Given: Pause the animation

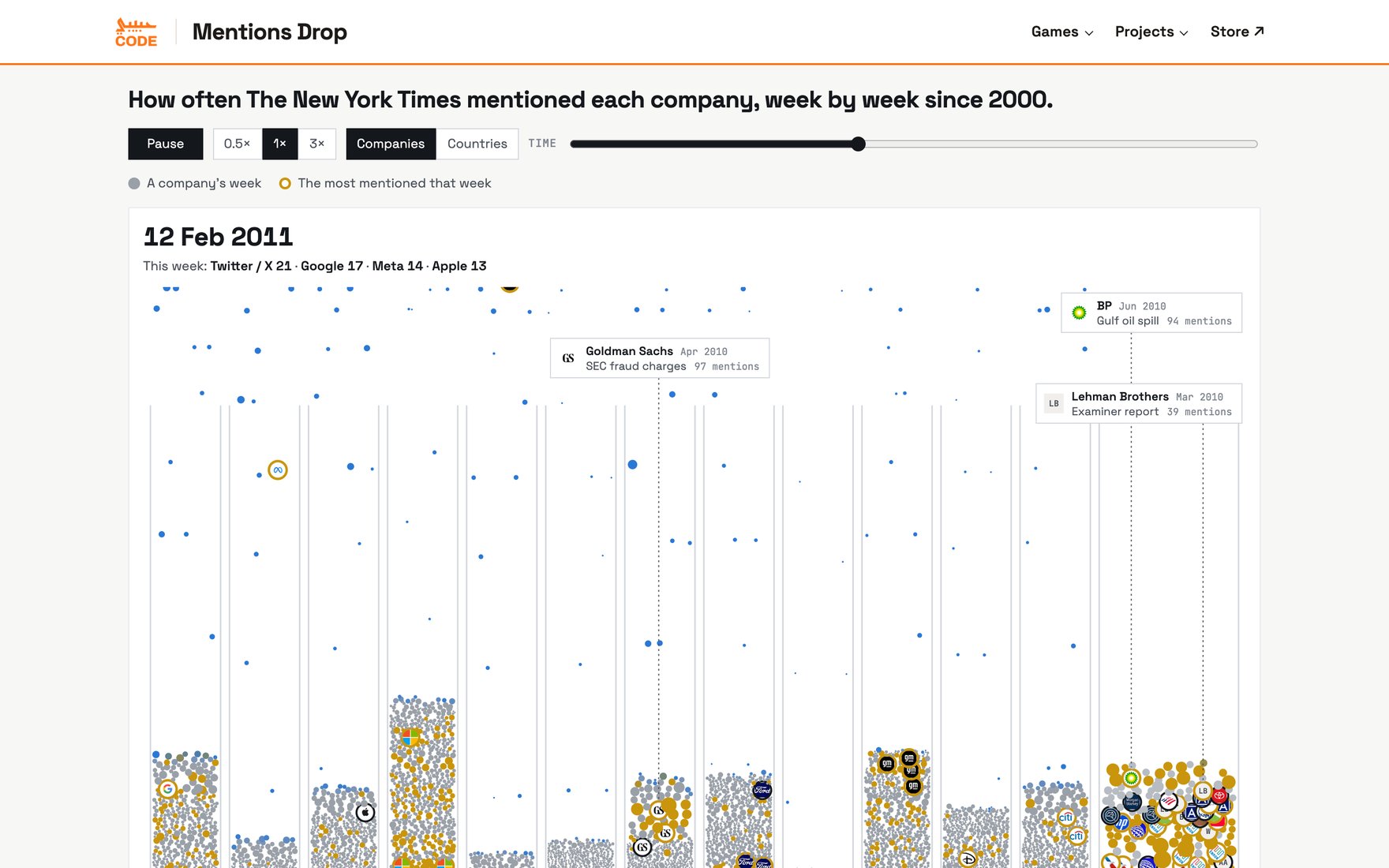Looking at the screenshot, I should pyautogui.click(x=166, y=144).
